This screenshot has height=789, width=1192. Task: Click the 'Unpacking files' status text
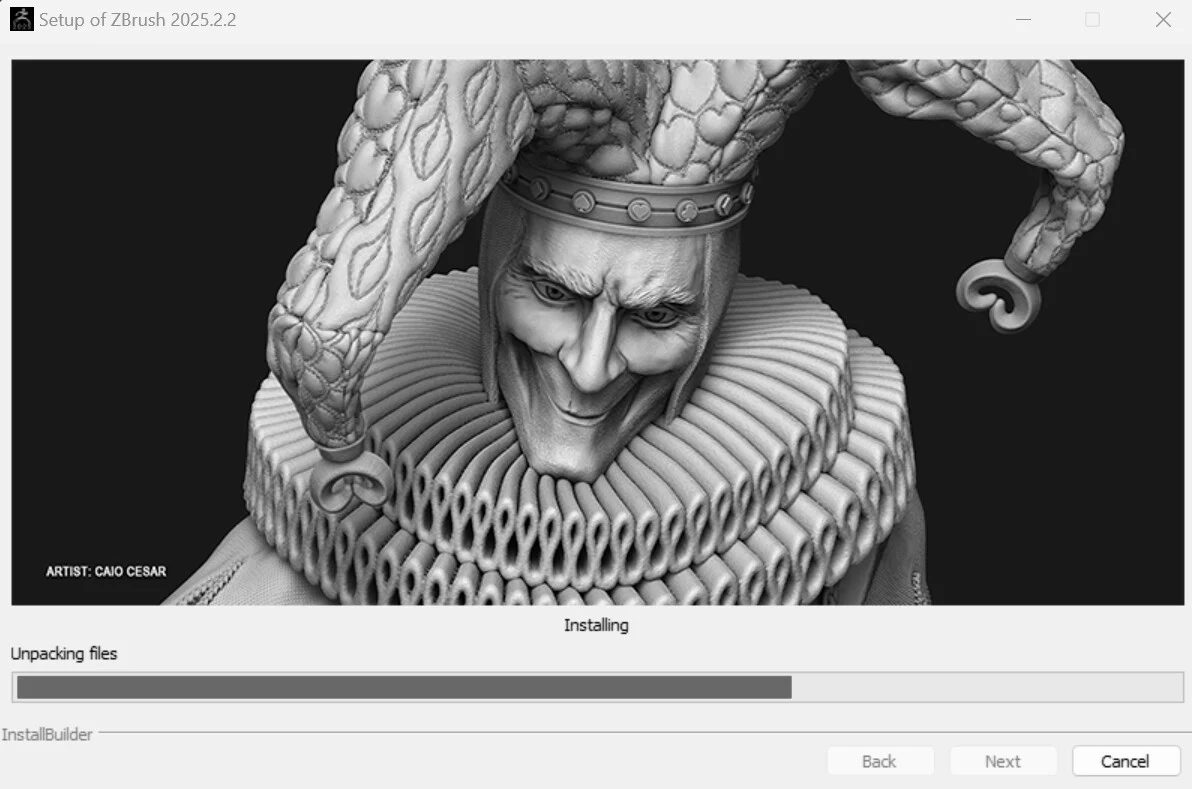[64, 654]
